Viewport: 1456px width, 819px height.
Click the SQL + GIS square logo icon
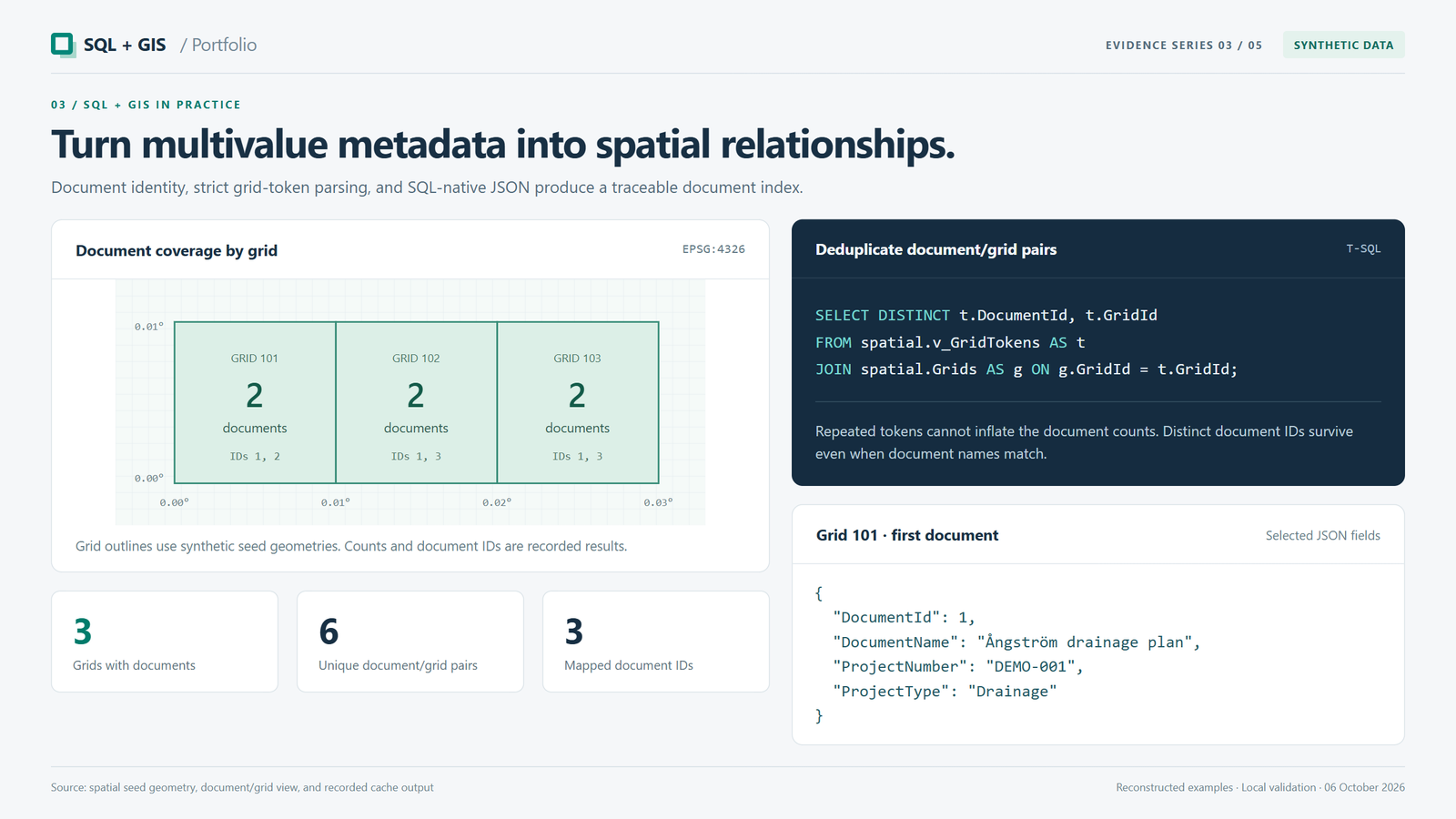(x=63, y=45)
